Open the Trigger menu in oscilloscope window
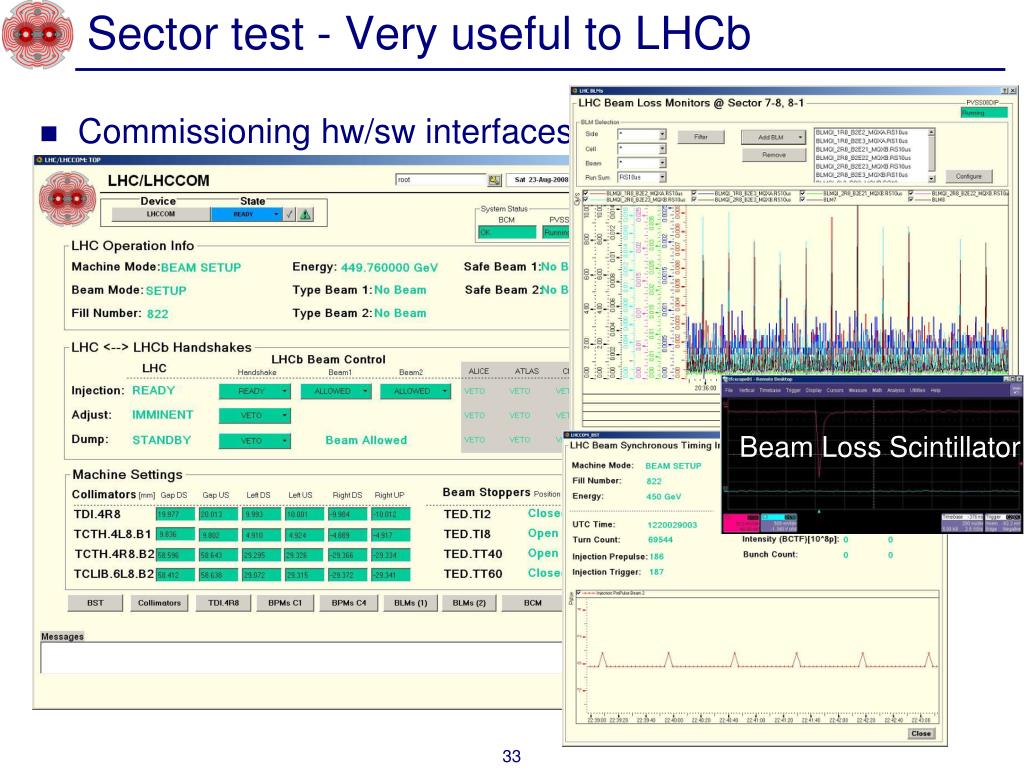This screenshot has height=768, width=1024. coord(793,390)
